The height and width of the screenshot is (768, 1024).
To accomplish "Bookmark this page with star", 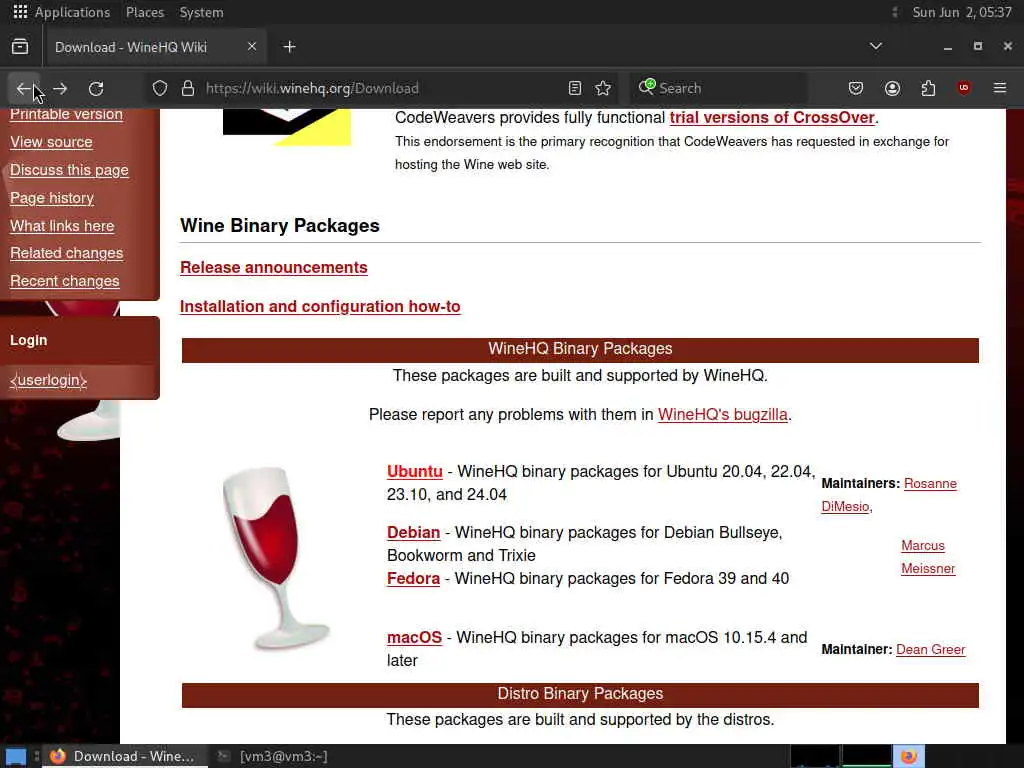I will 603,88.
